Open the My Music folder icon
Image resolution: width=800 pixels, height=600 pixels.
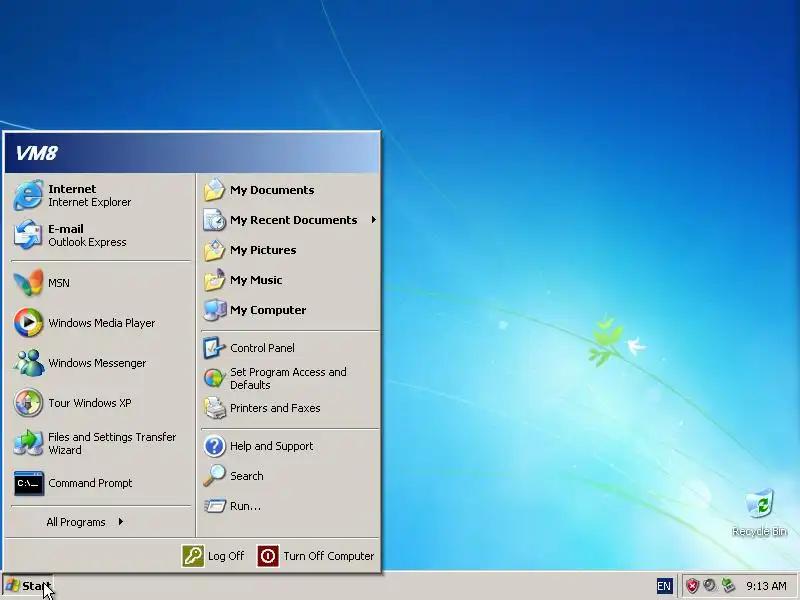214,280
